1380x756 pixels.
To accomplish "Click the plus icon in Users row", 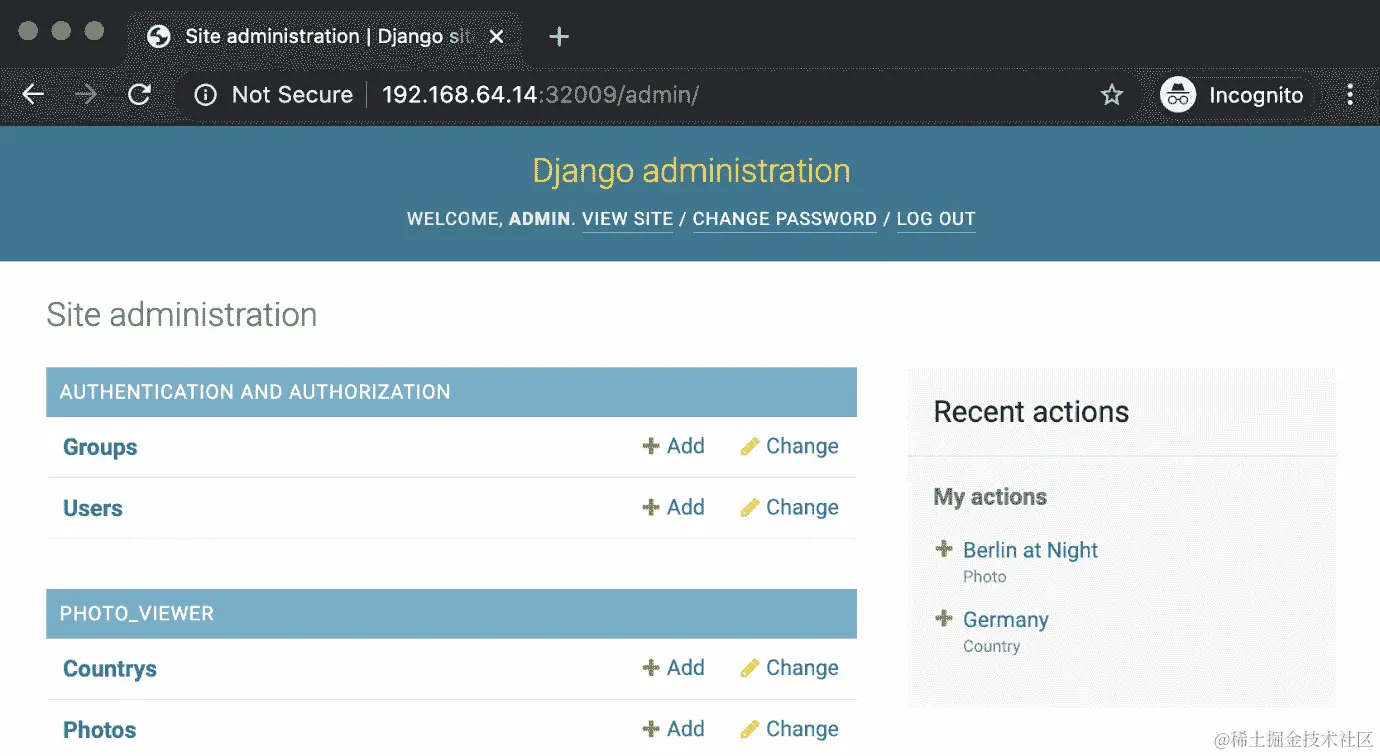I will pos(650,507).
